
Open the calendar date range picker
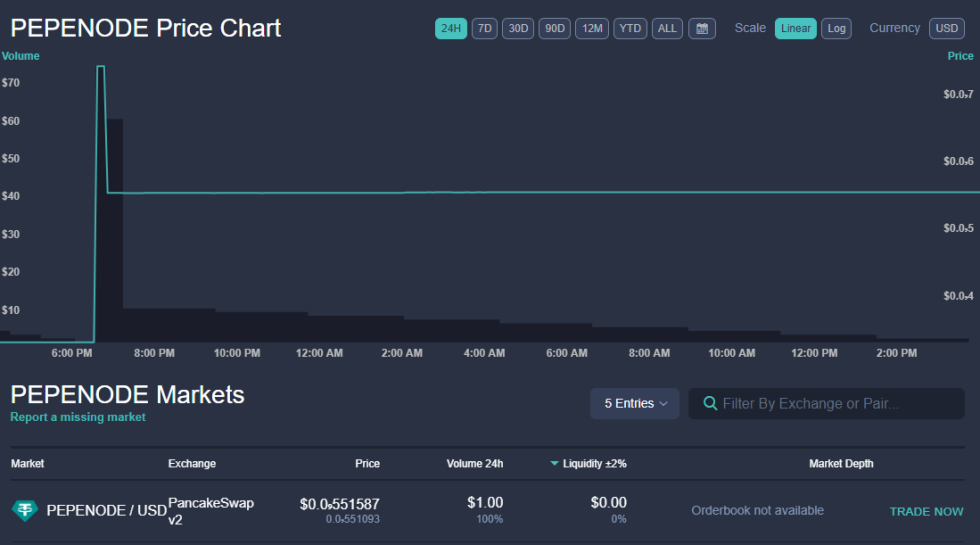(x=702, y=28)
